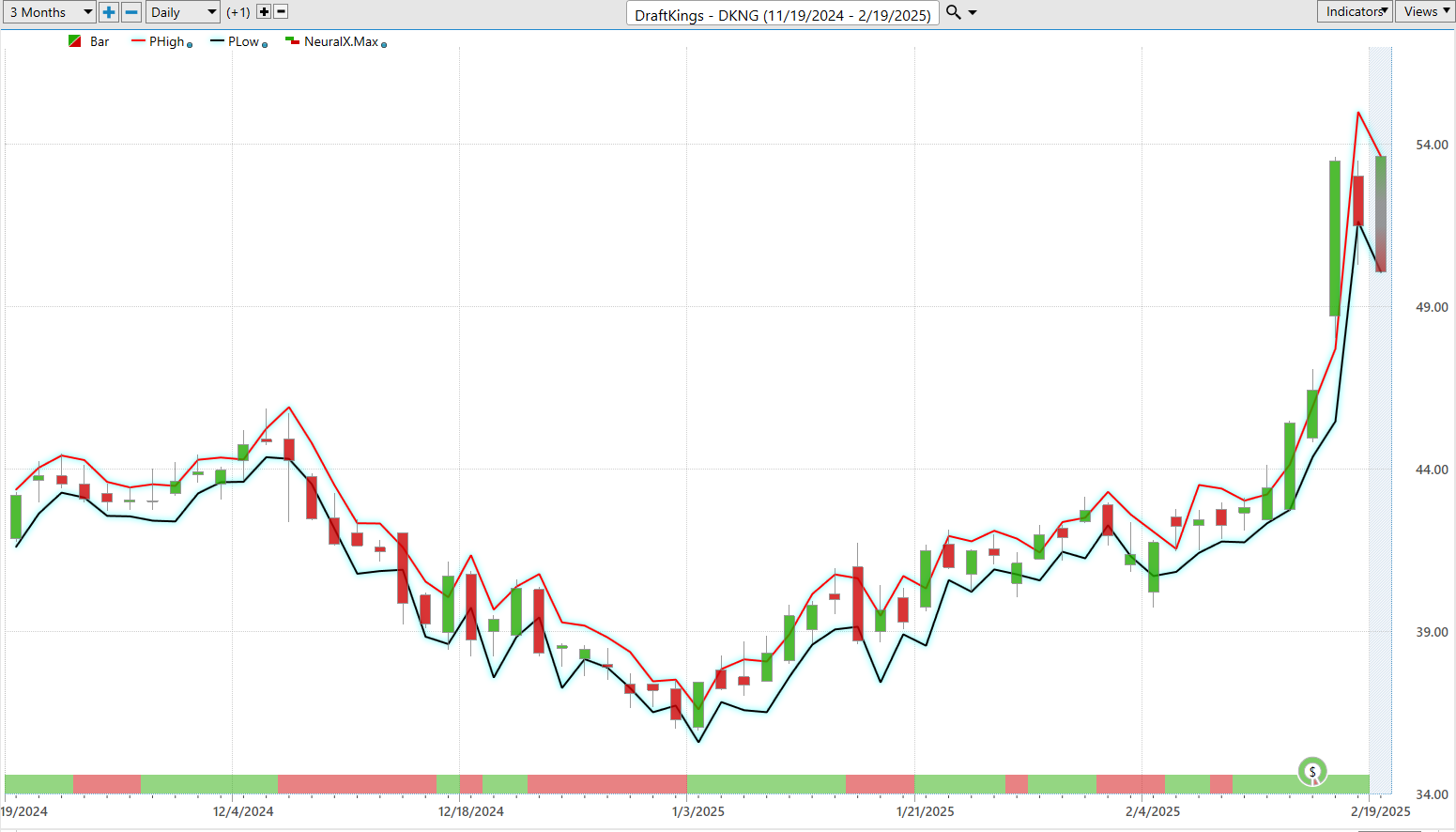
Task: Toggle the PLow indicator dot
Action: point(265,45)
